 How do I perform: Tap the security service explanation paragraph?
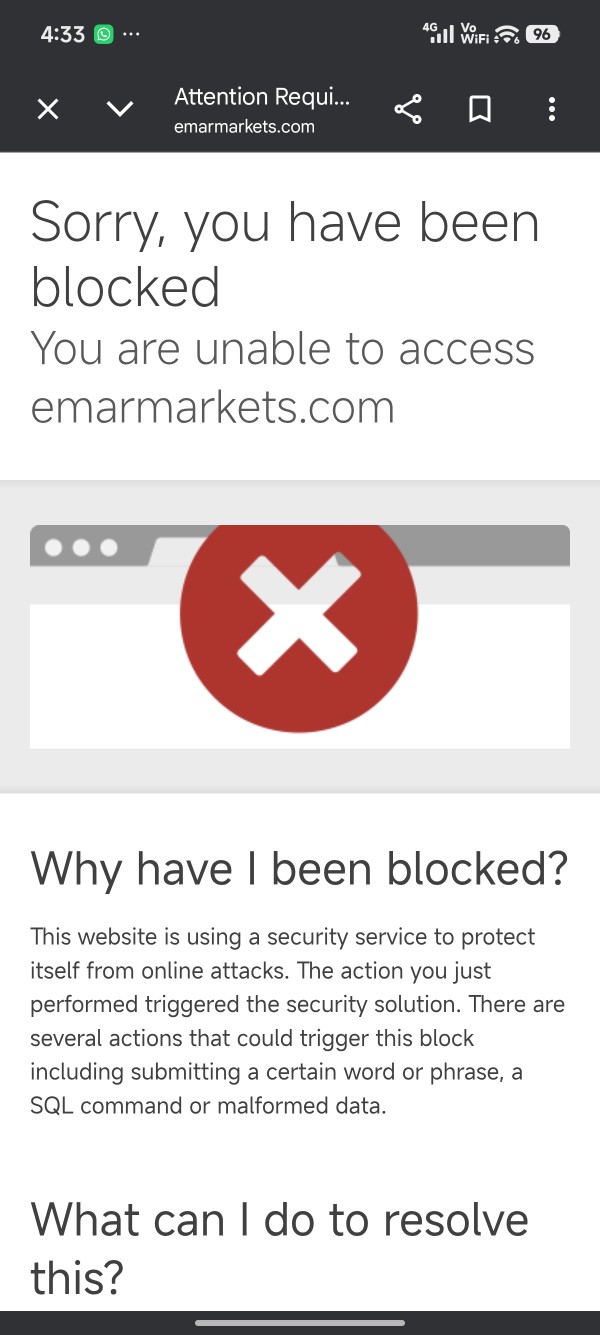point(298,1021)
